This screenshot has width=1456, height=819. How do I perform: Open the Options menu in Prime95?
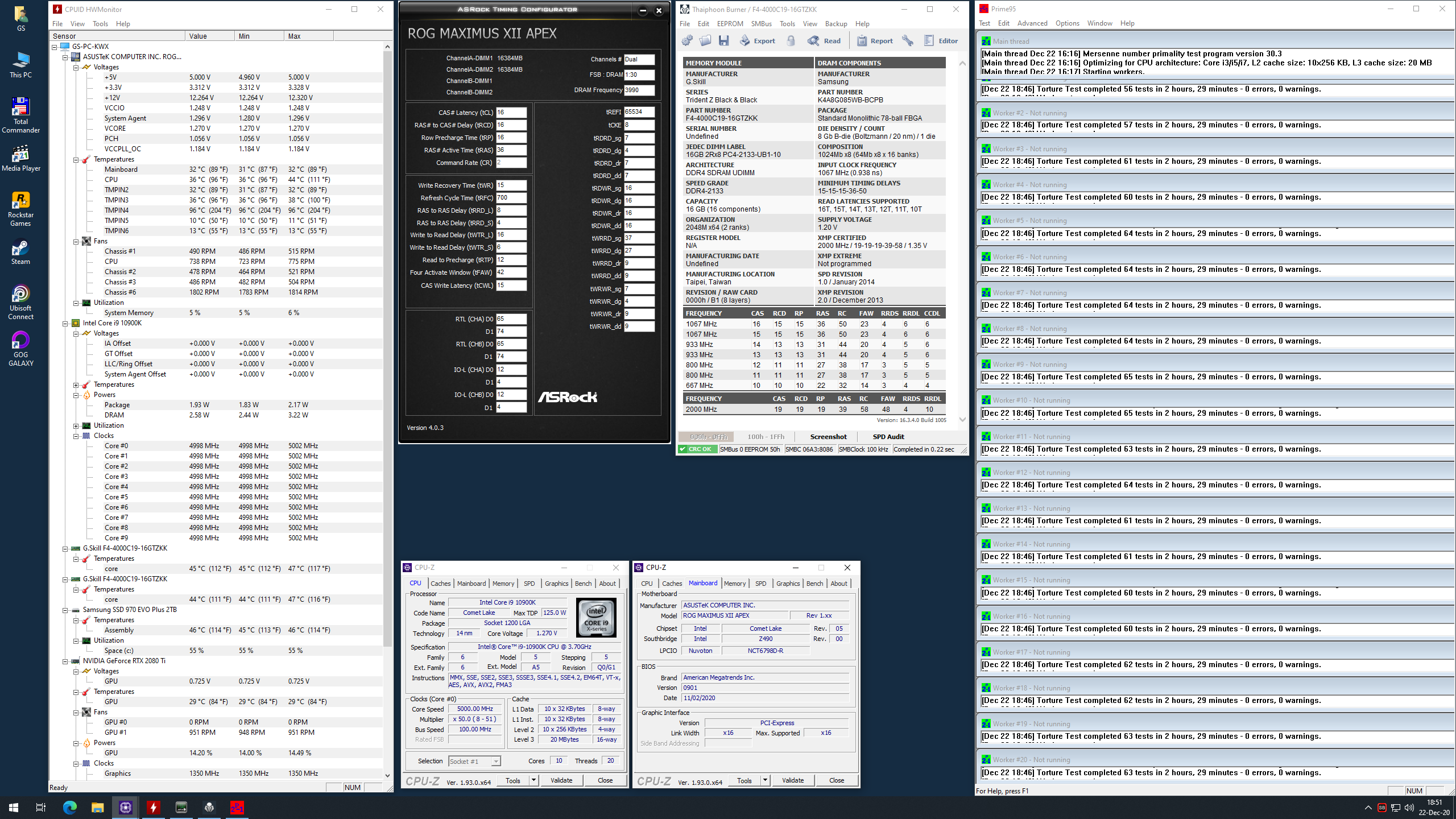coord(1067,23)
